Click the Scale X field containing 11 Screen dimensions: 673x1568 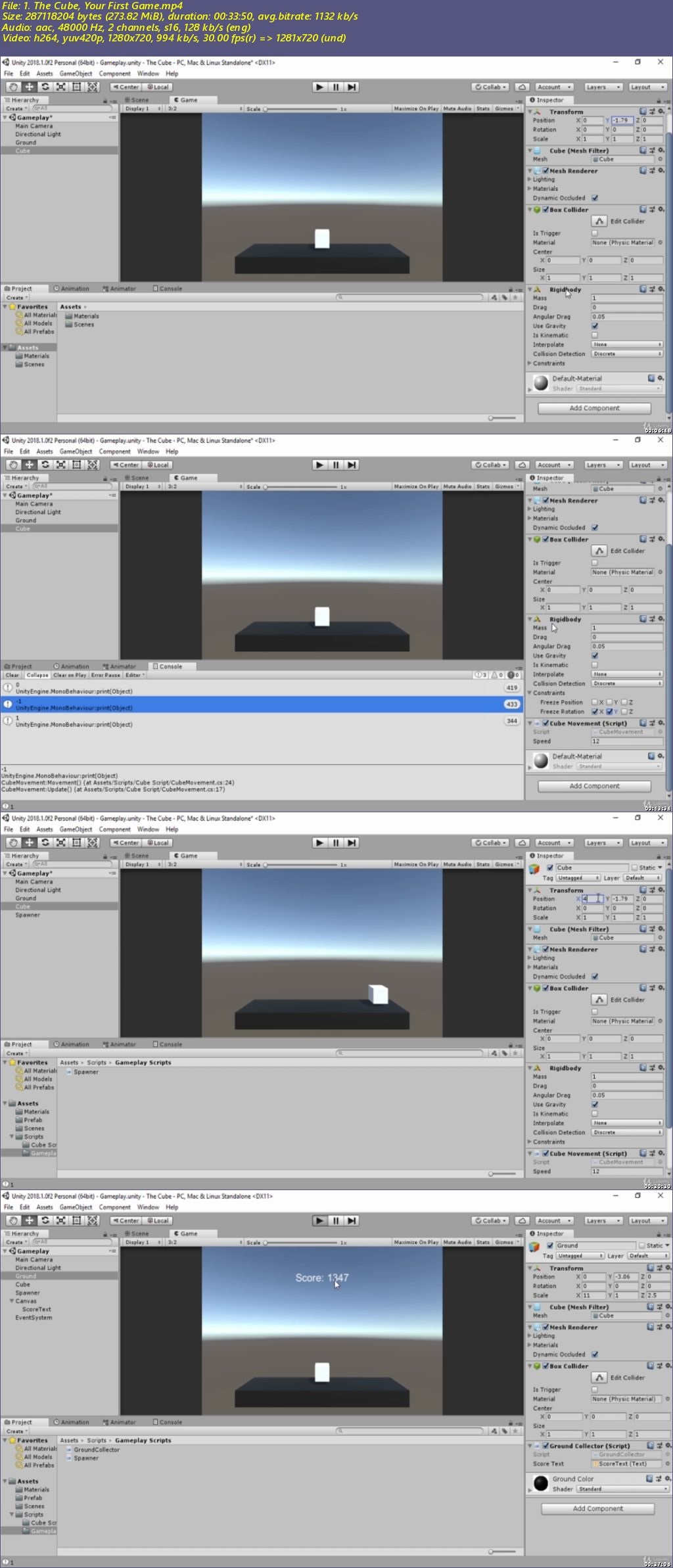coord(593,1295)
